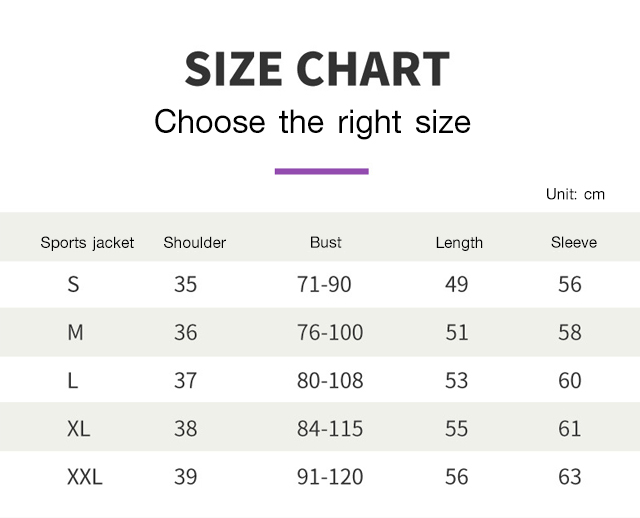Viewport: 640px width, 518px height.
Task: Click the XXL size row label
Action: click(x=84, y=477)
